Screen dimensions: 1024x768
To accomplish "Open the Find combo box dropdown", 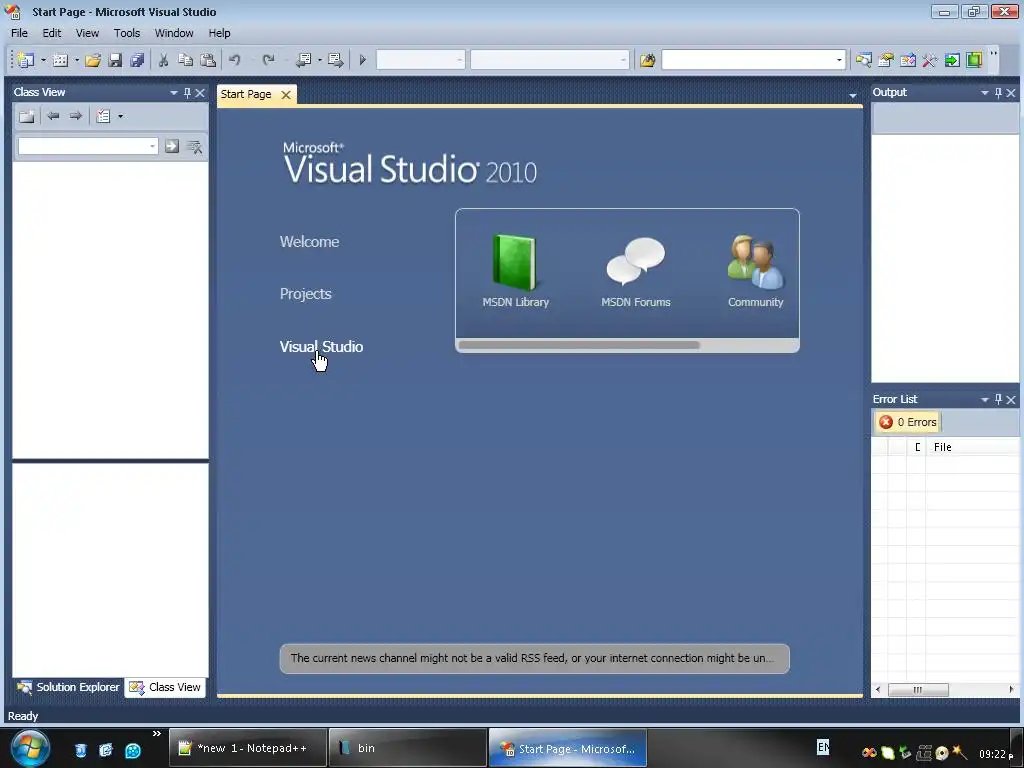I will pos(839,60).
